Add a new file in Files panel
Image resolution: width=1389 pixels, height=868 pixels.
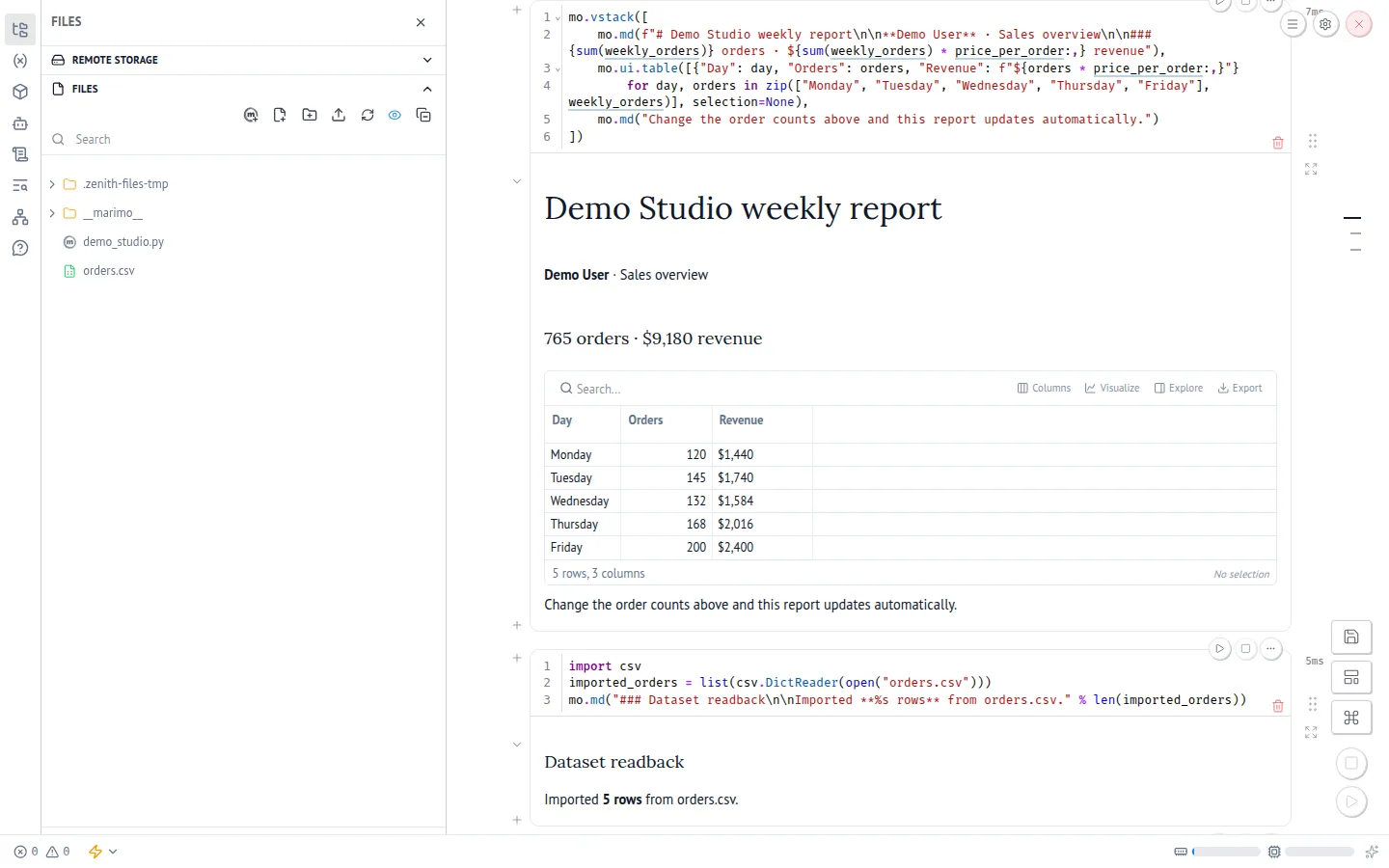coord(280,115)
